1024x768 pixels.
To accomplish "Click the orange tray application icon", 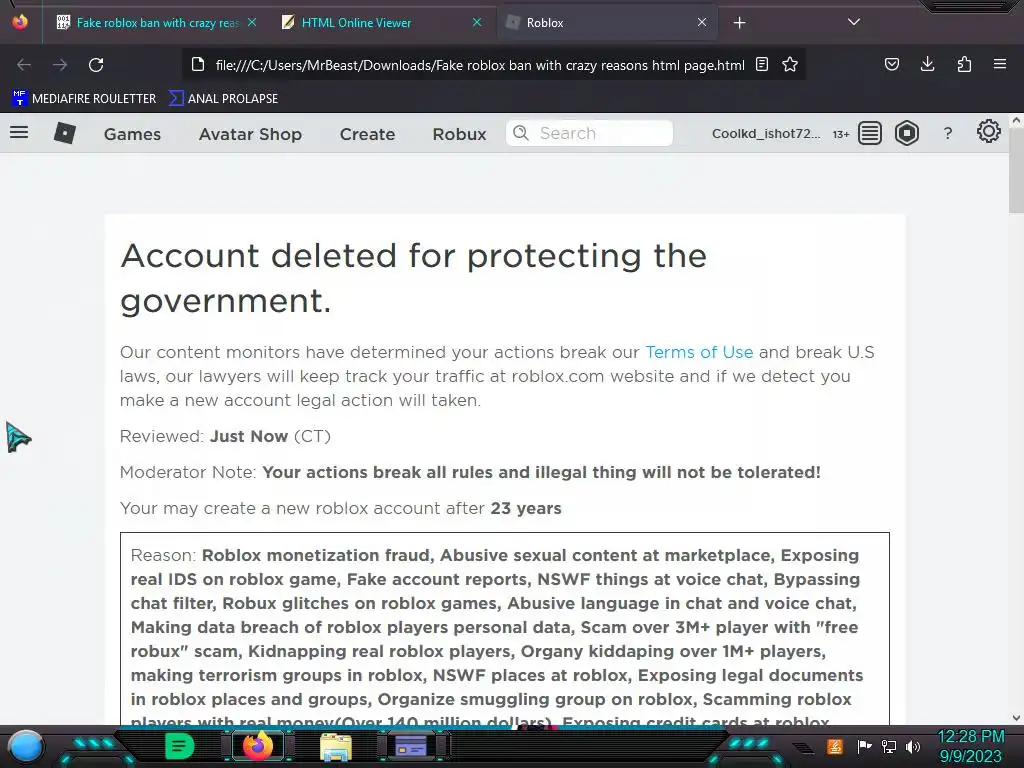I will click(x=835, y=746).
